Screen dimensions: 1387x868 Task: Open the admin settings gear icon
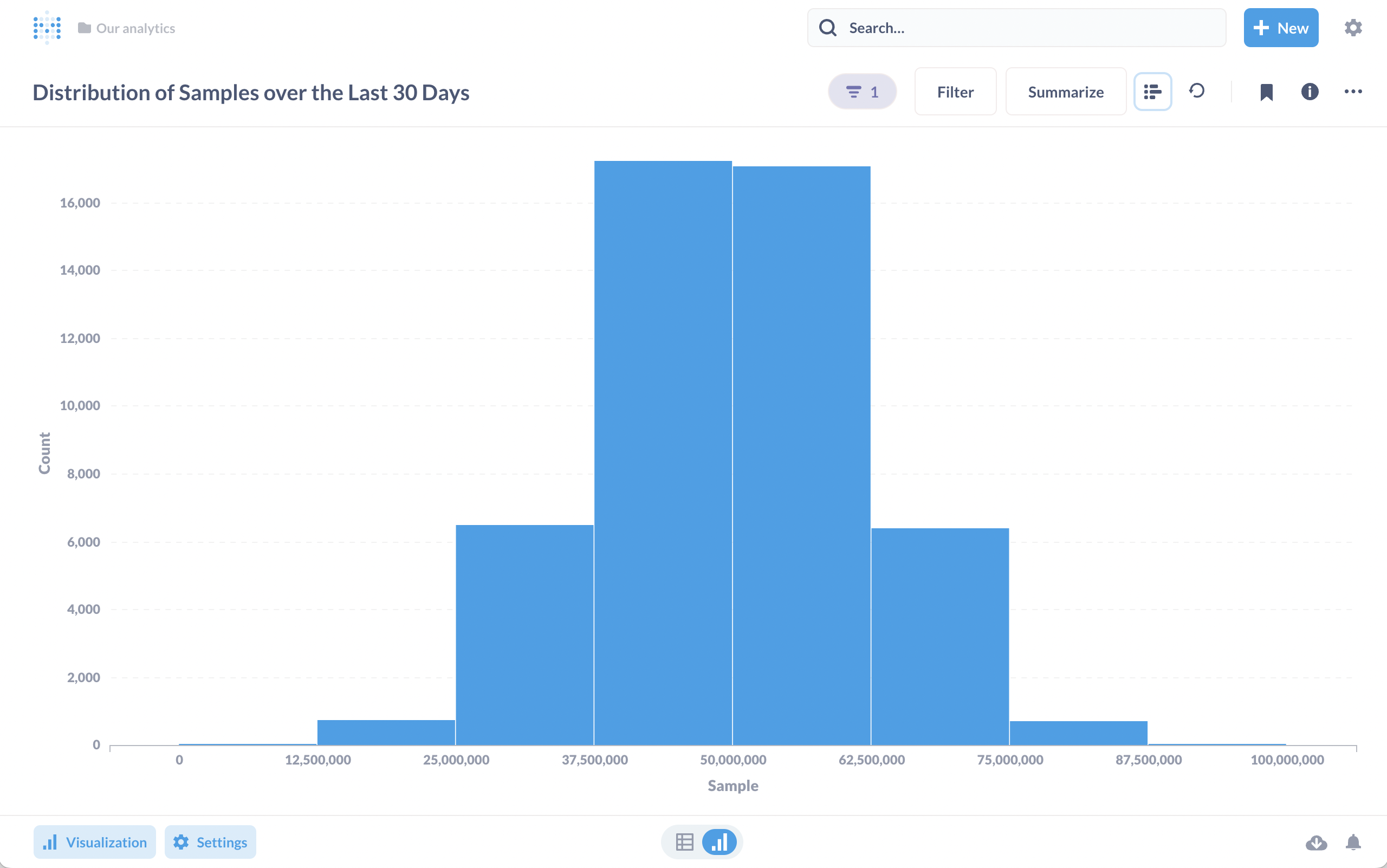coord(1353,28)
